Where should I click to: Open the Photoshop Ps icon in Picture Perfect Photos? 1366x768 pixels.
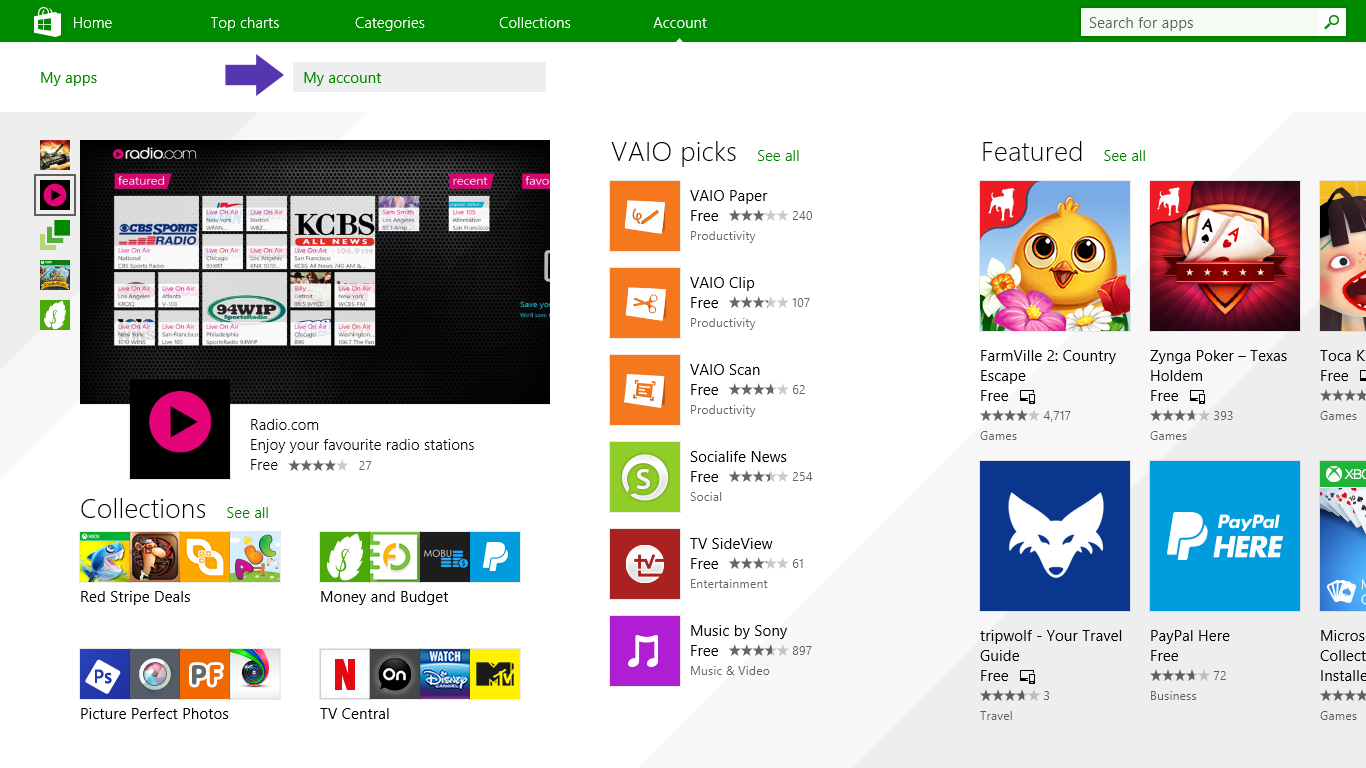105,674
